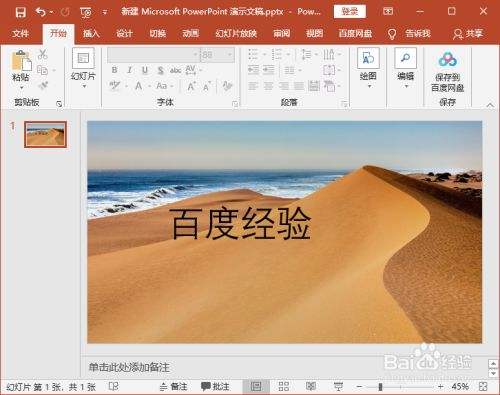Click the Cut scissors icon

[x=42, y=54]
